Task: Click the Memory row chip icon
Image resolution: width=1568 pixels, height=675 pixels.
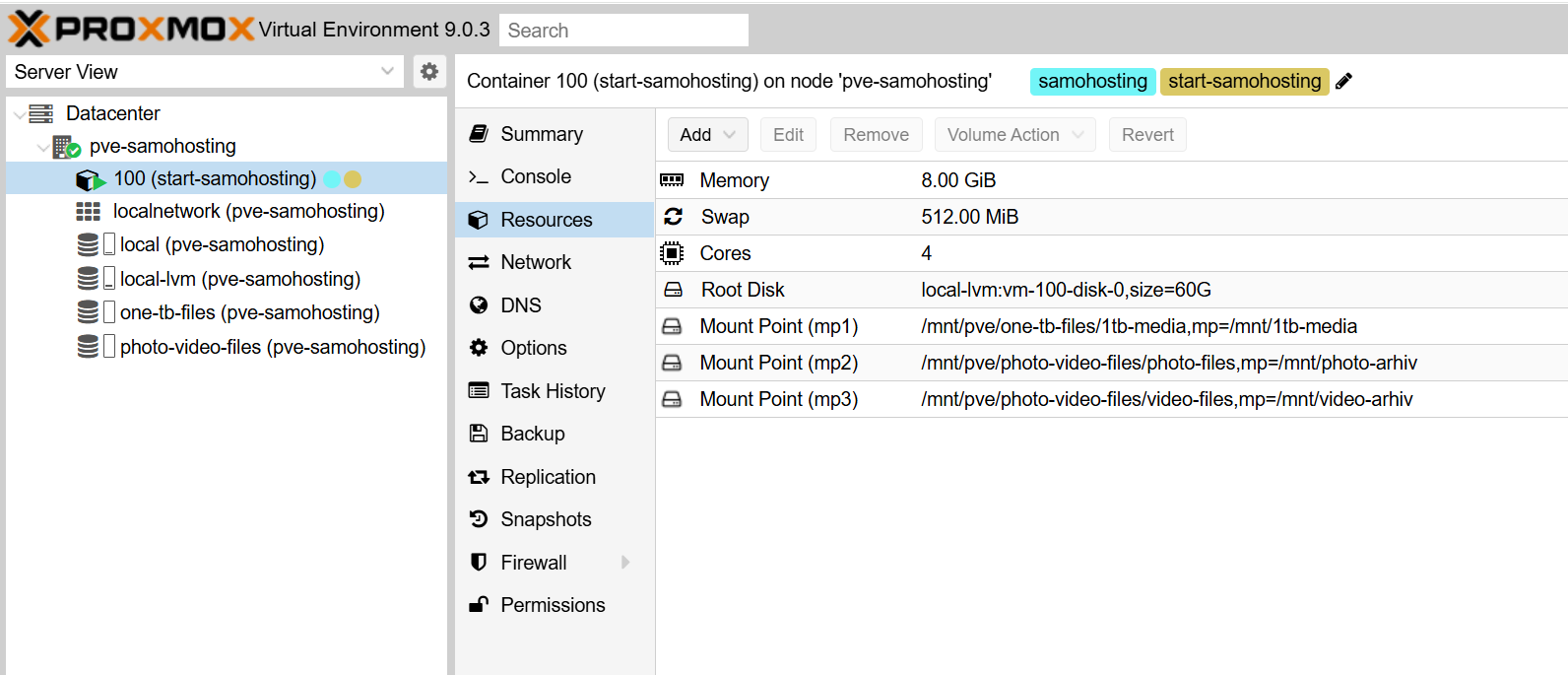Action: pos(672,180)
